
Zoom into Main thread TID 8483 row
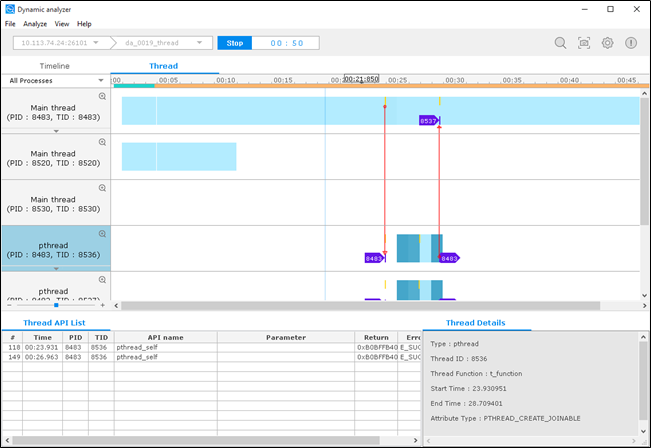102,96
